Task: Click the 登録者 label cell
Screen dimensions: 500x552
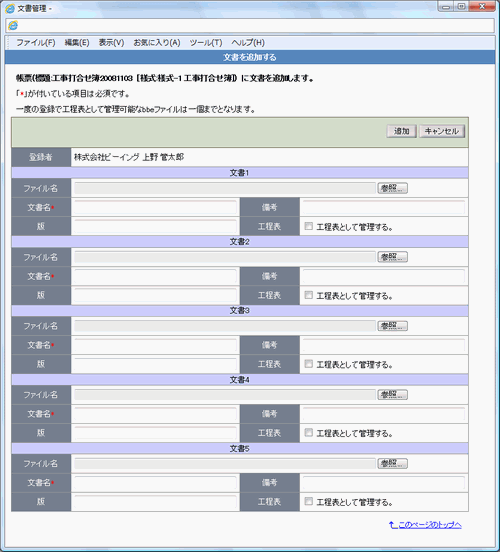Action: tap(41, 157)
